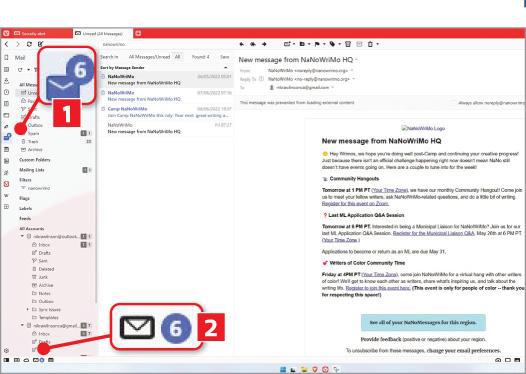This screenshot has height=374, width=526.
Task: Open the Vivaldi icon in the side panel
Action: [x=6, y=184]
